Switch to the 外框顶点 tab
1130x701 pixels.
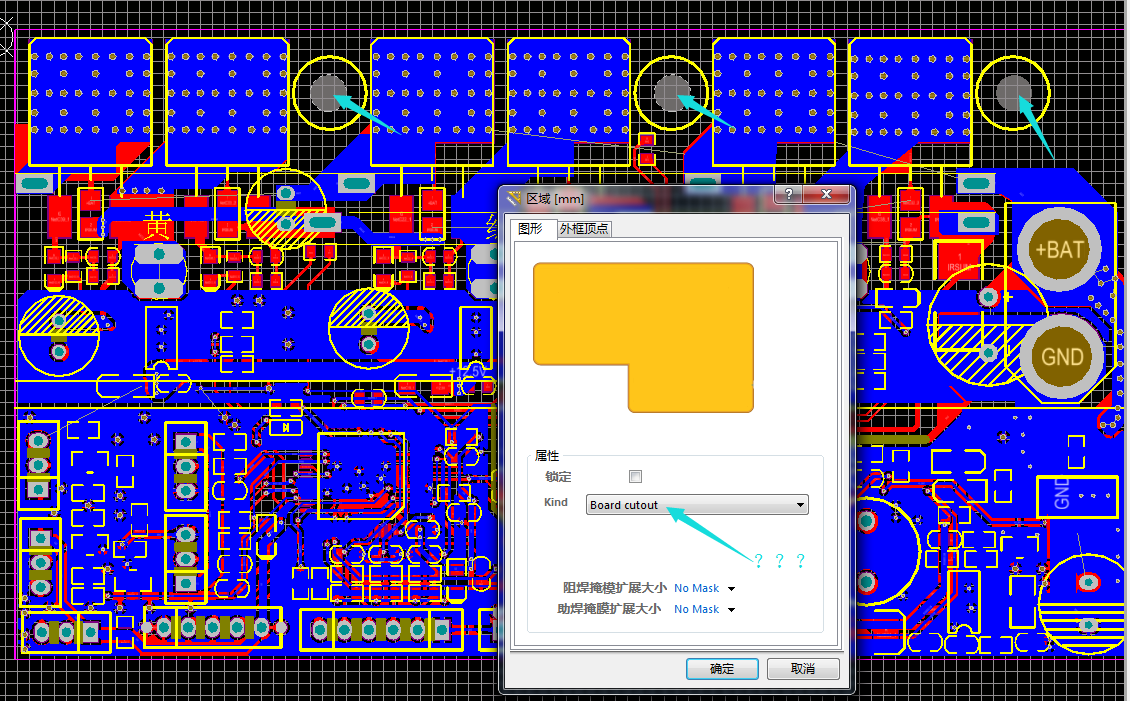pos(585,229)
